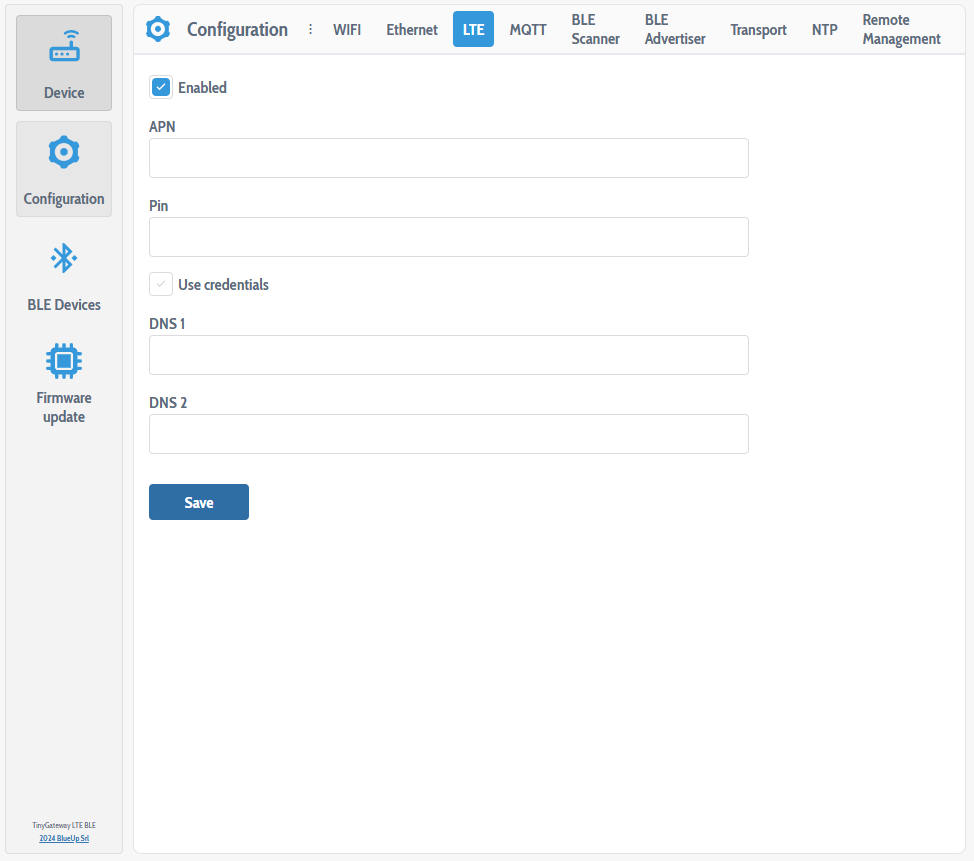The image size is (974, 861).
Task: Click into the DNS 1 field
Action: tap(448, 355)
